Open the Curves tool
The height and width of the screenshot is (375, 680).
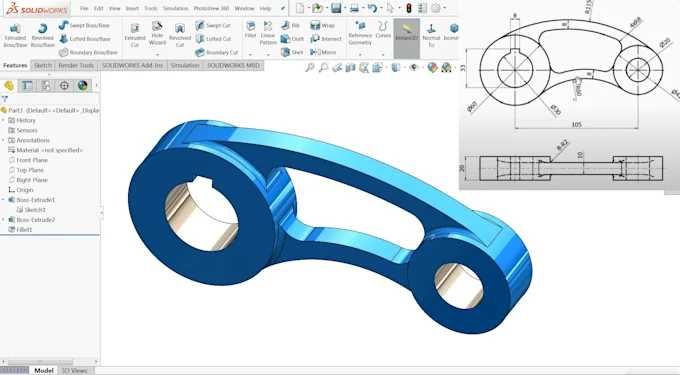(x=383, y=30)
